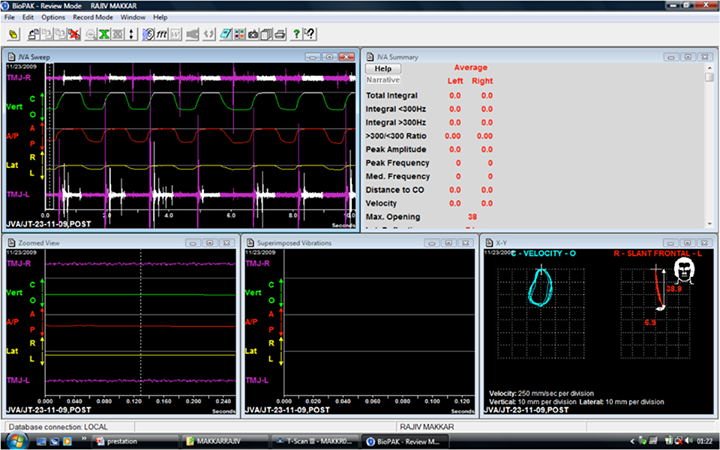Click the context help pointer icon
This screenshot has height=450, width=720.
click(x=312, y=35)
